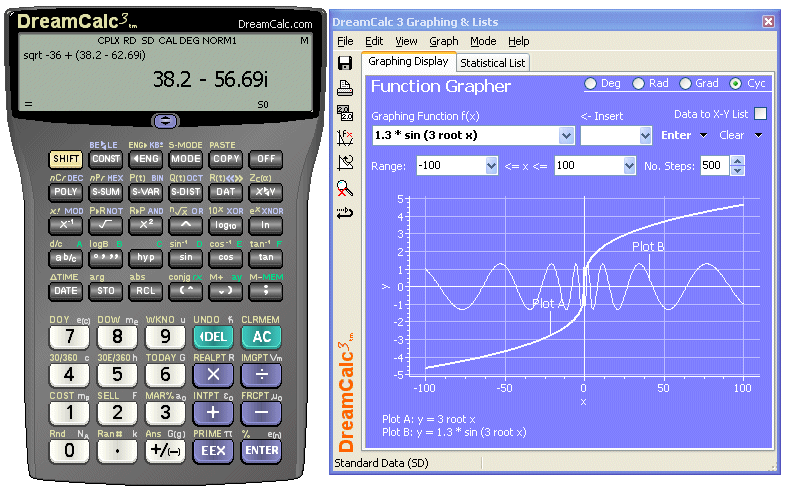The image size is (786, 491).
Task: Open the range minimum -100 dropdown arrow
Action: 491,166
